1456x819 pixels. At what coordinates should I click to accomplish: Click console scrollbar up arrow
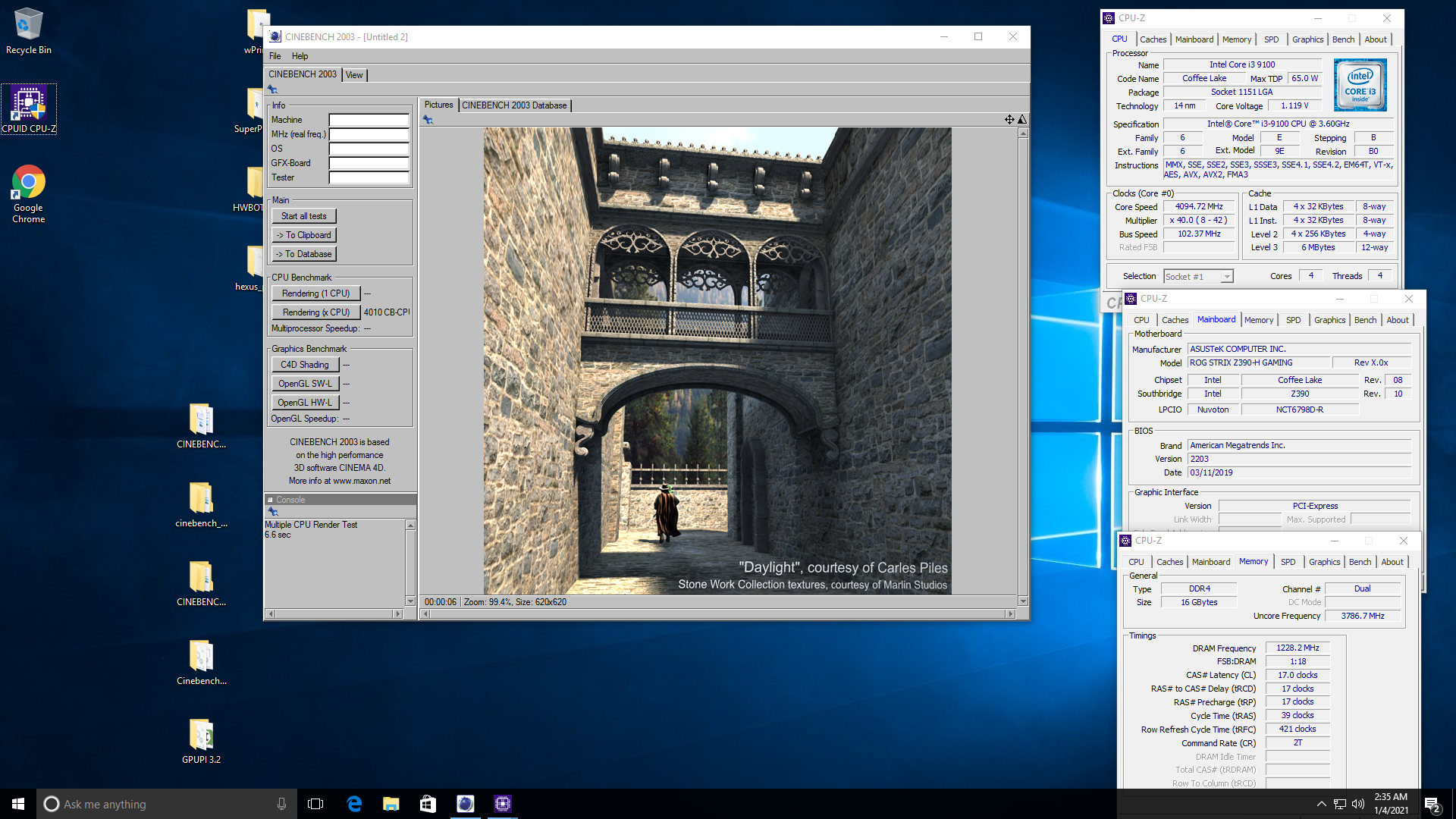(x=410, y=526)
